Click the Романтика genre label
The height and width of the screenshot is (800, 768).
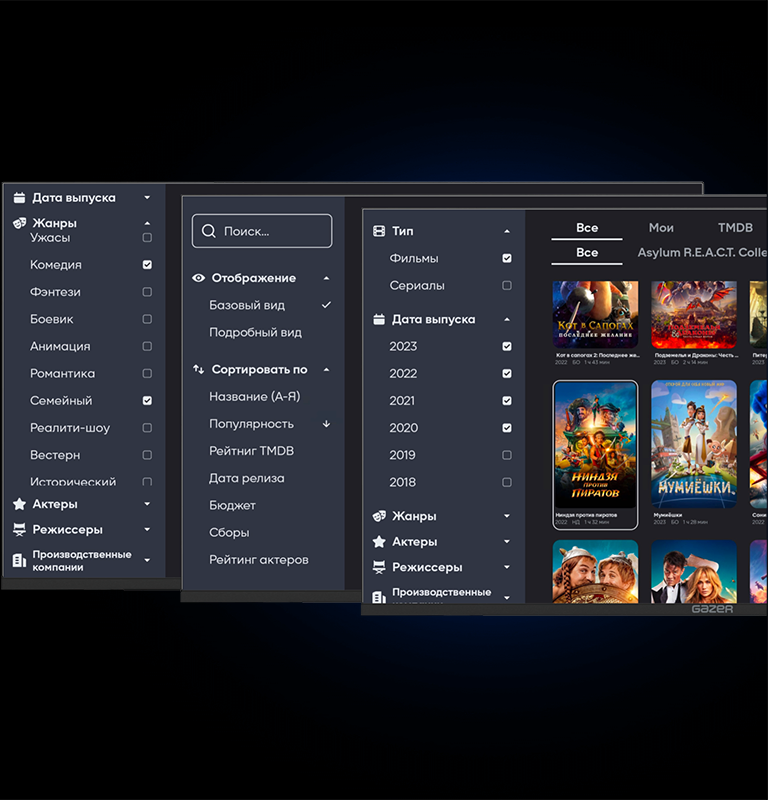[x=62, y=373]
